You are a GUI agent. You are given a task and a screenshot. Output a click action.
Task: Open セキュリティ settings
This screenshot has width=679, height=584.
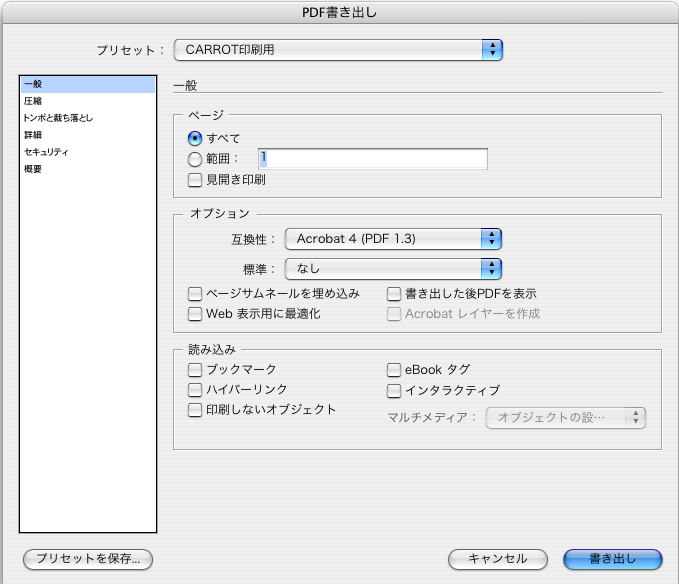[x=88, y=152]
